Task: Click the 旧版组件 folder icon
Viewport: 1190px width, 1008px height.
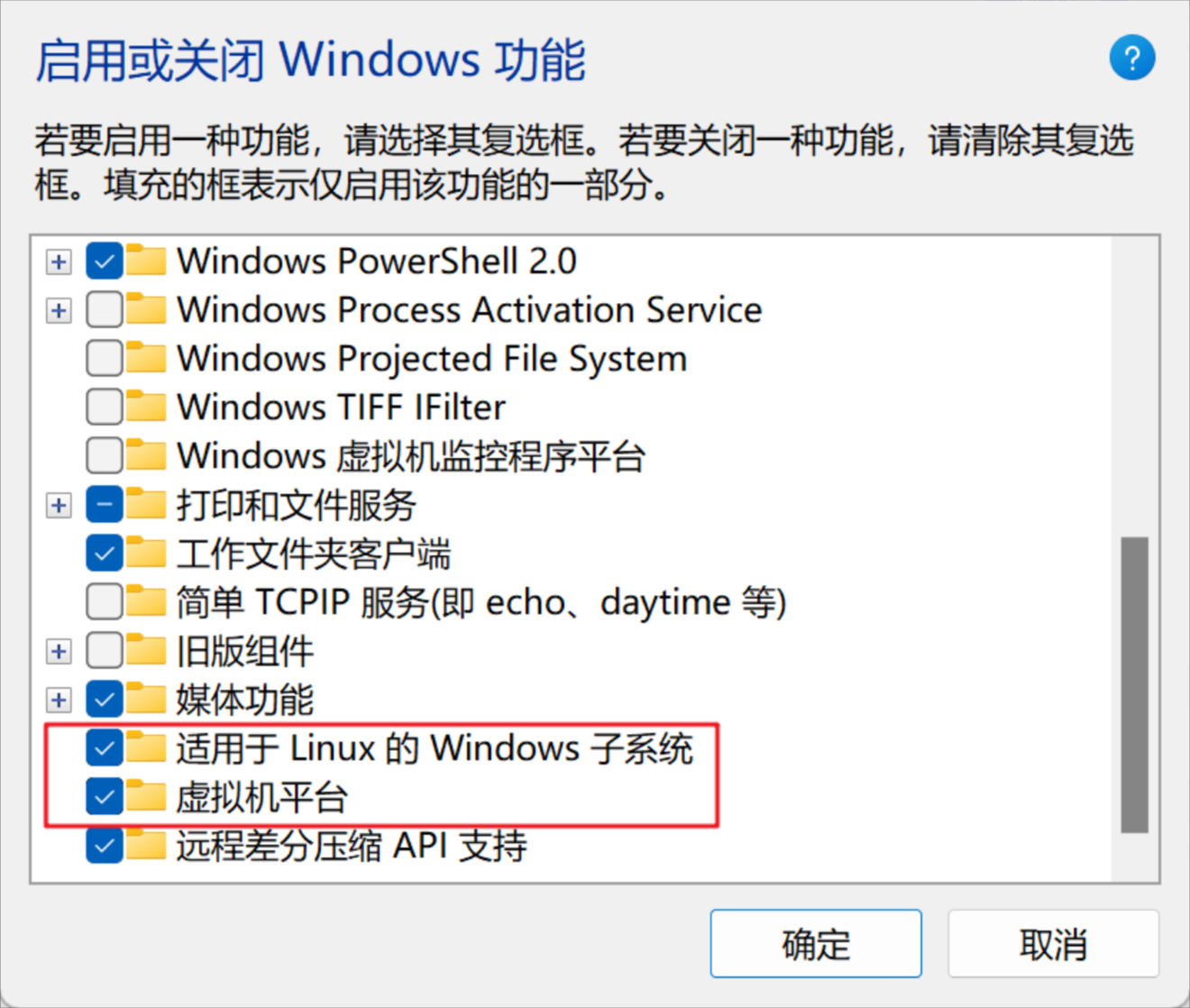Action: pyautogui.click(x=146, y=651)
